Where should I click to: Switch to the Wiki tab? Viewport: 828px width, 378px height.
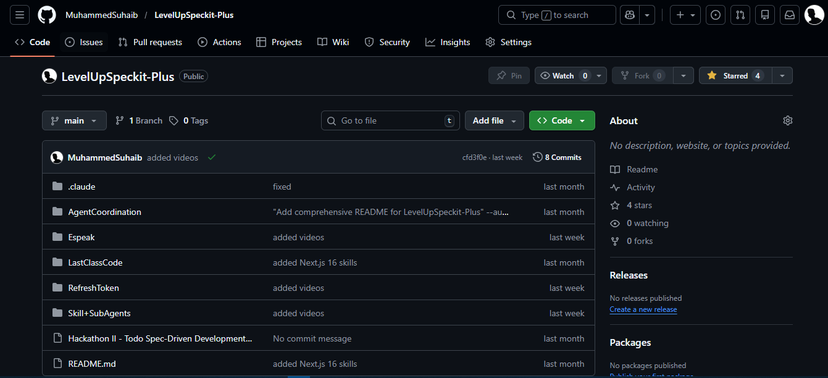point(333,42)
